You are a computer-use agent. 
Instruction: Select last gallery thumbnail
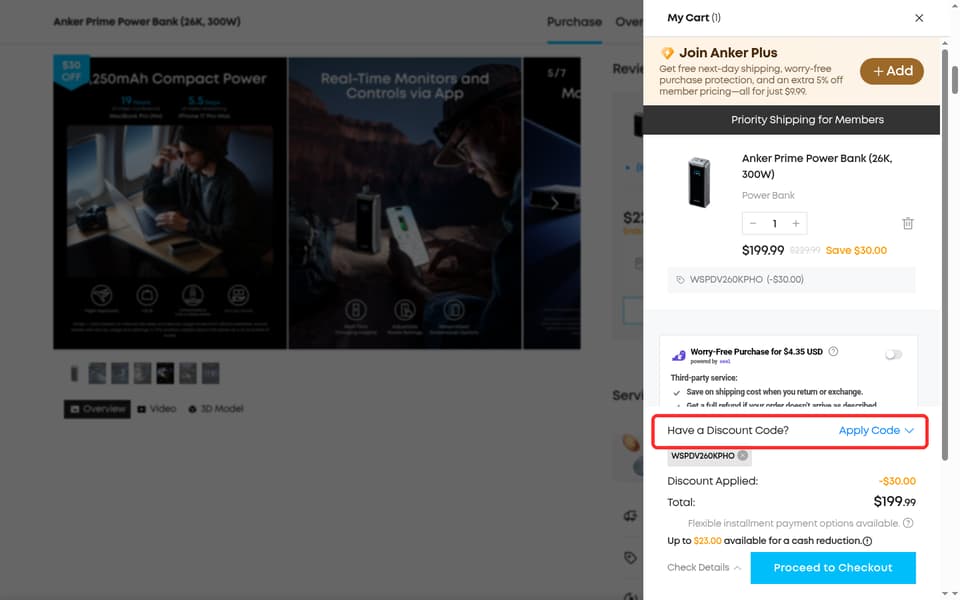[211, 373]
